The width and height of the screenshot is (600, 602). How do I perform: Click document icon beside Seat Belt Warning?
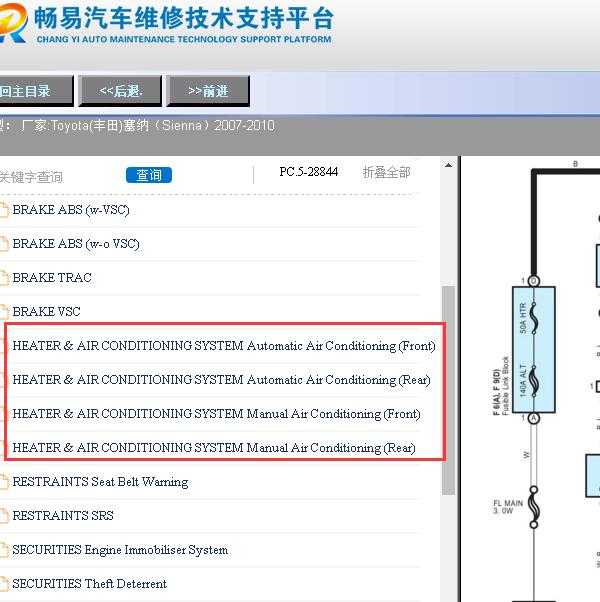(4, 482)
